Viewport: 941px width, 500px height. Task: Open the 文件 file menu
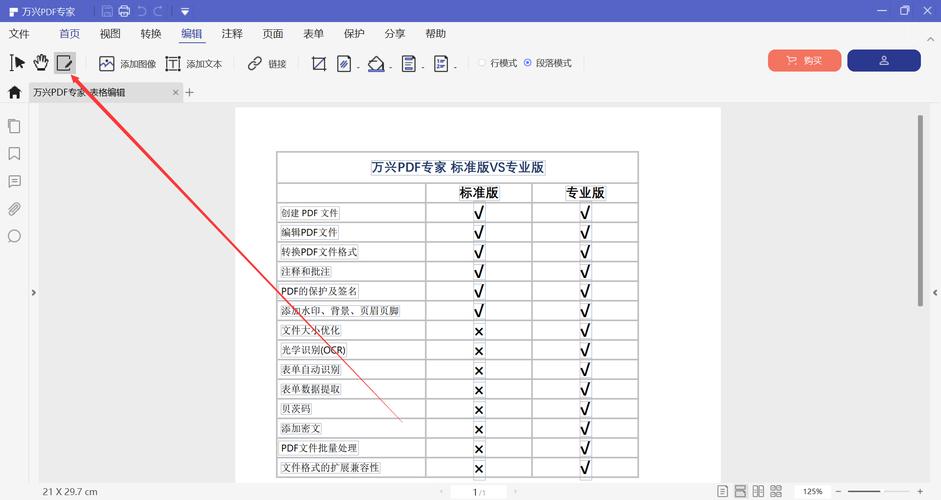coord(19,34)
